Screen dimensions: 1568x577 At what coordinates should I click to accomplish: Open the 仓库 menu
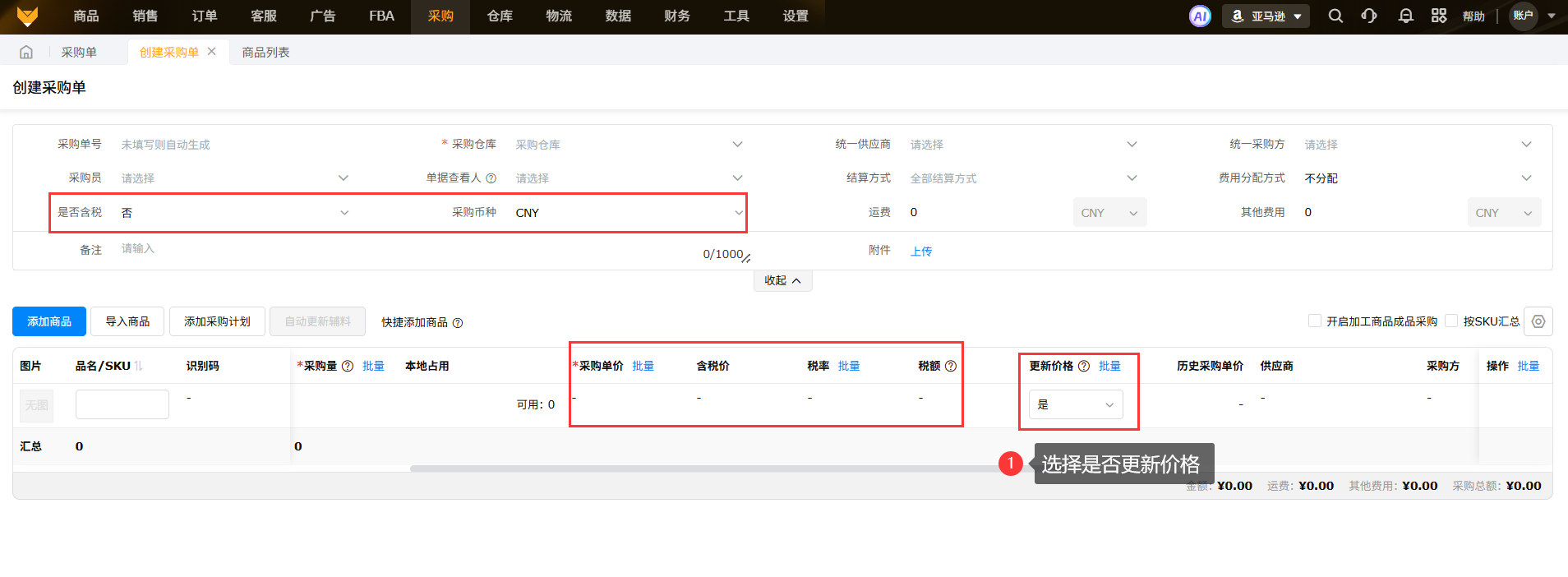[500, 16]
